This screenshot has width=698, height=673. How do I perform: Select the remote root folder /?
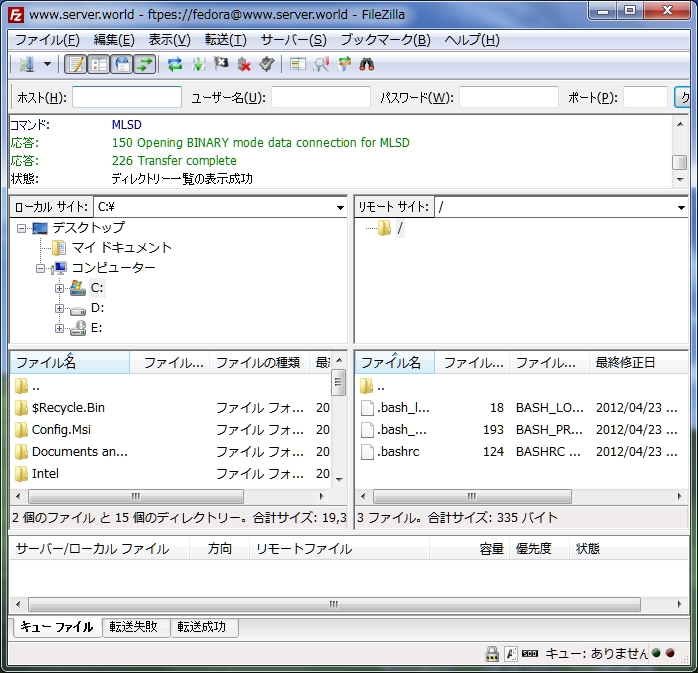tap(400, 228)
